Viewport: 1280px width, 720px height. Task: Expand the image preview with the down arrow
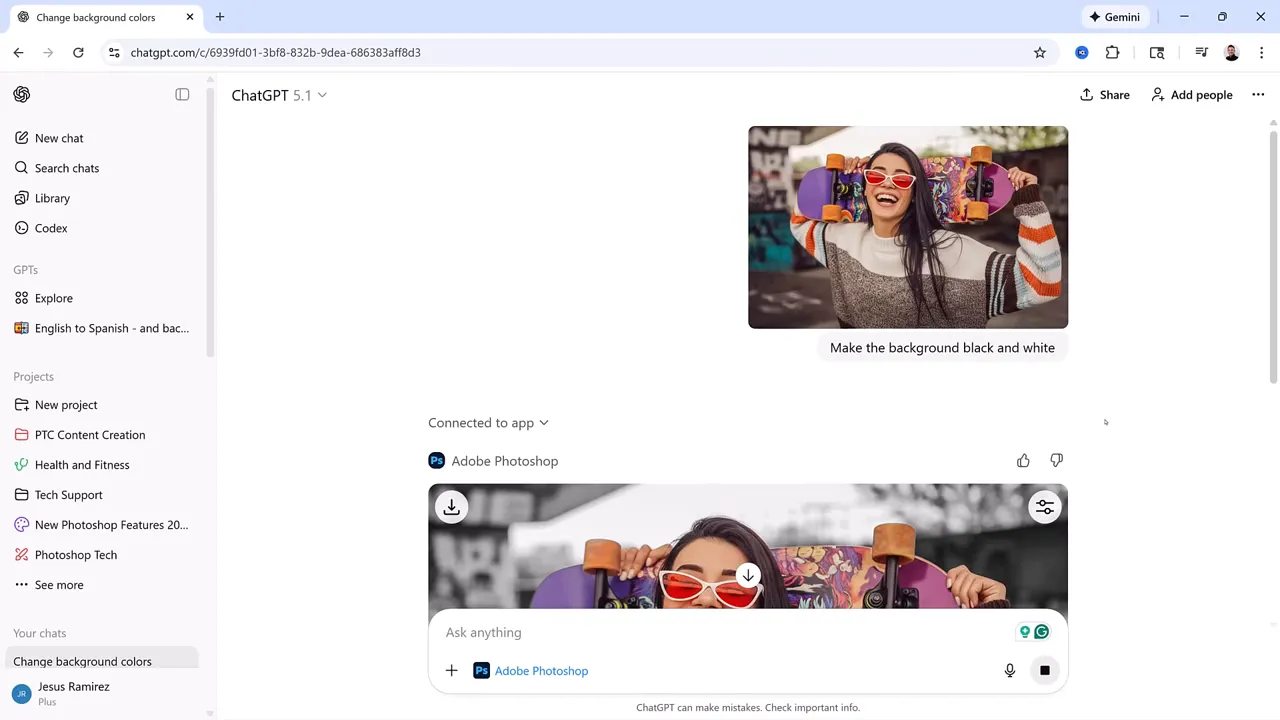click(x=748, y=575)
